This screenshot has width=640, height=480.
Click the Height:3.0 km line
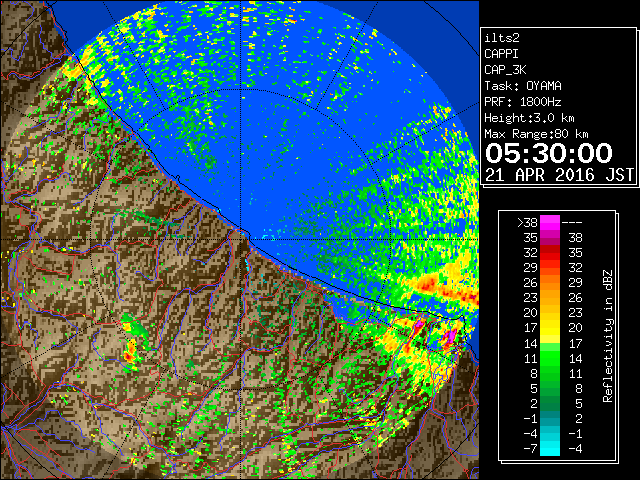pos(529,118)
